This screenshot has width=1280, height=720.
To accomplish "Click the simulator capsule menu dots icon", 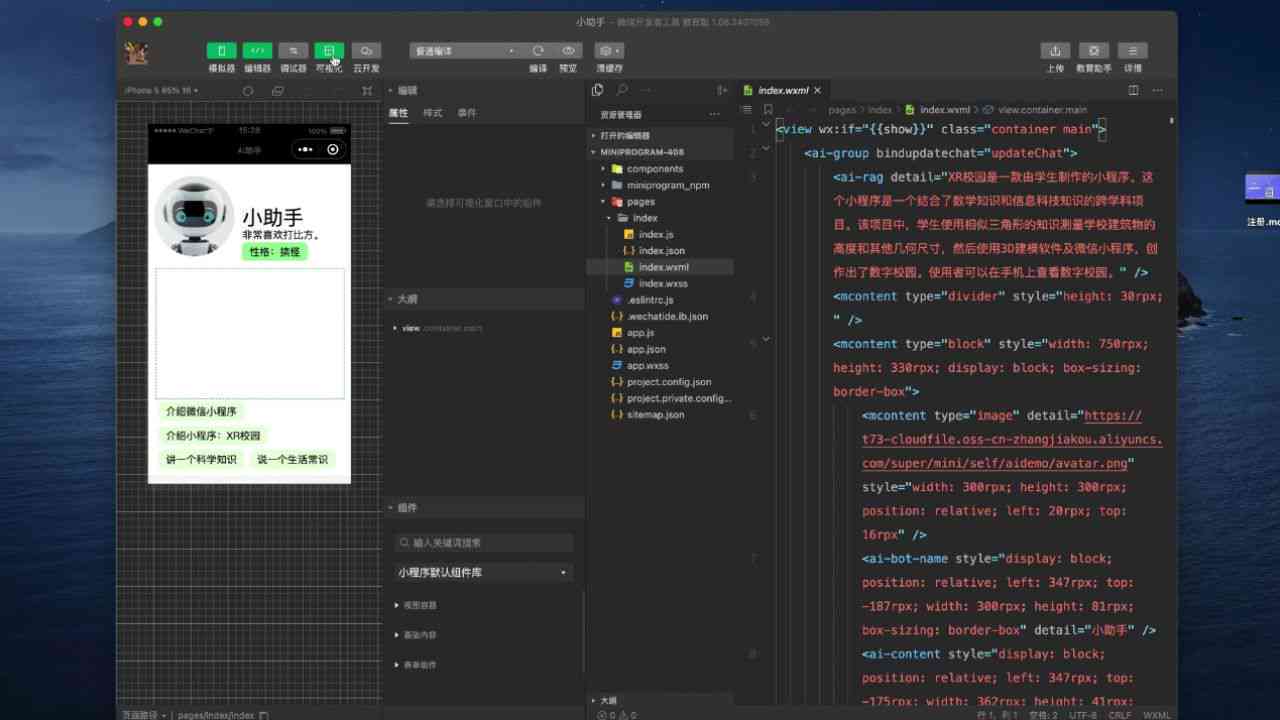I will click(306, 150).
